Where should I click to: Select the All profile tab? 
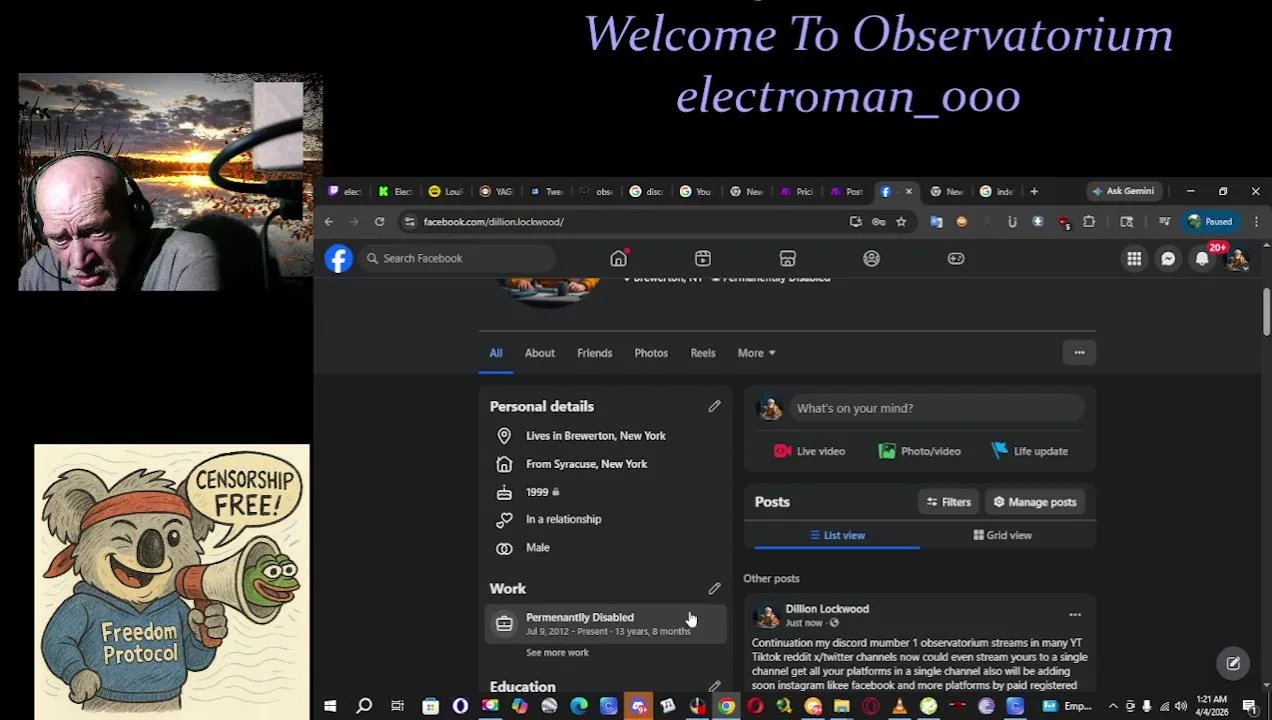[x=496, y=353]
